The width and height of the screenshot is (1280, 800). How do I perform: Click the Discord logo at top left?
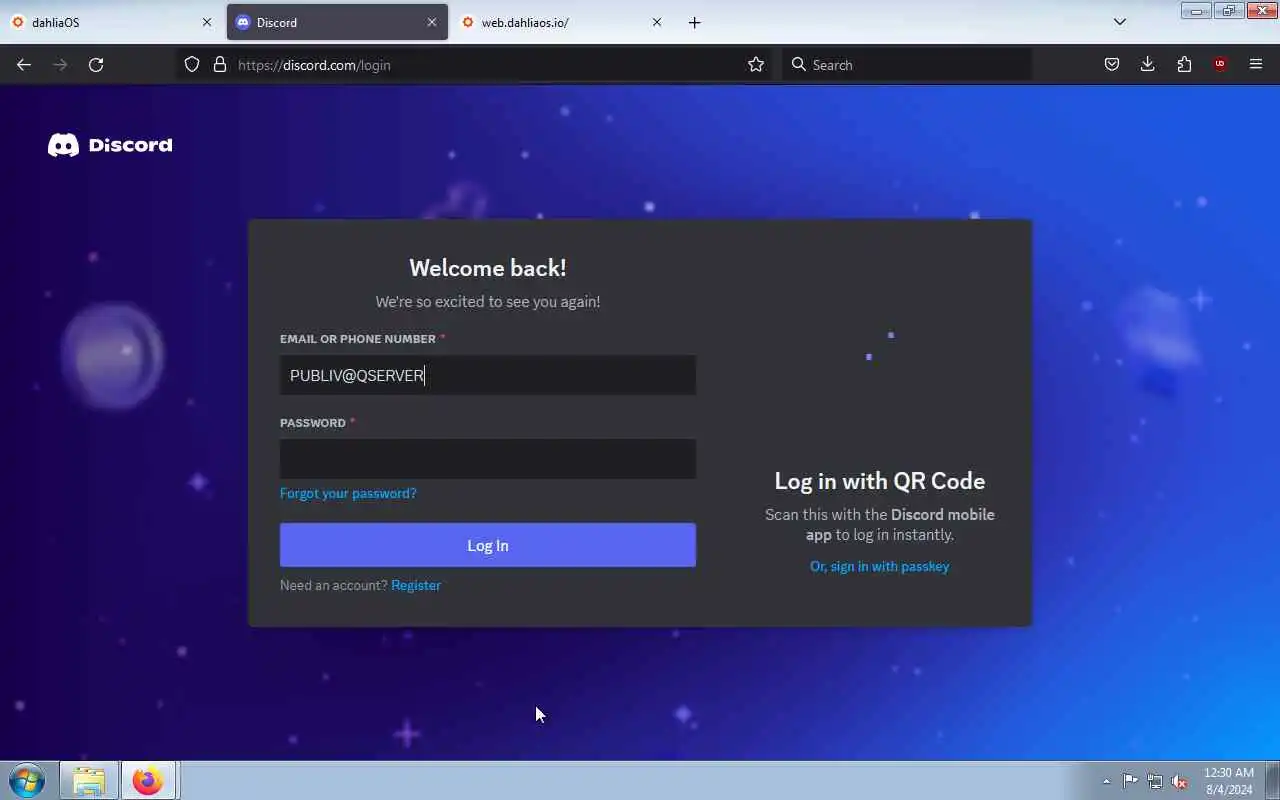[x=110, y=145]
